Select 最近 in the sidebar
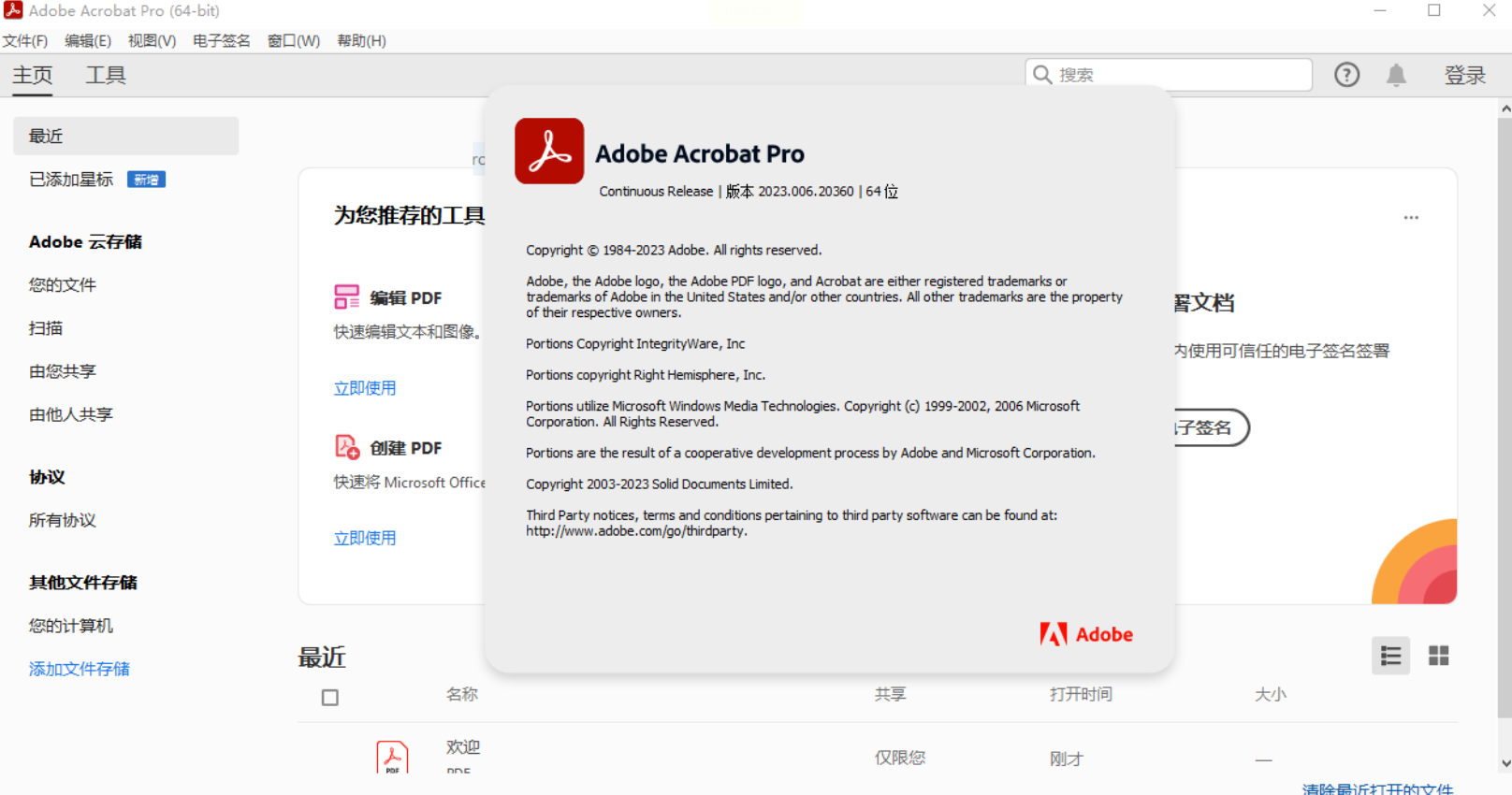This screenshot has height=795, width=1512. [x=125, y=136]
